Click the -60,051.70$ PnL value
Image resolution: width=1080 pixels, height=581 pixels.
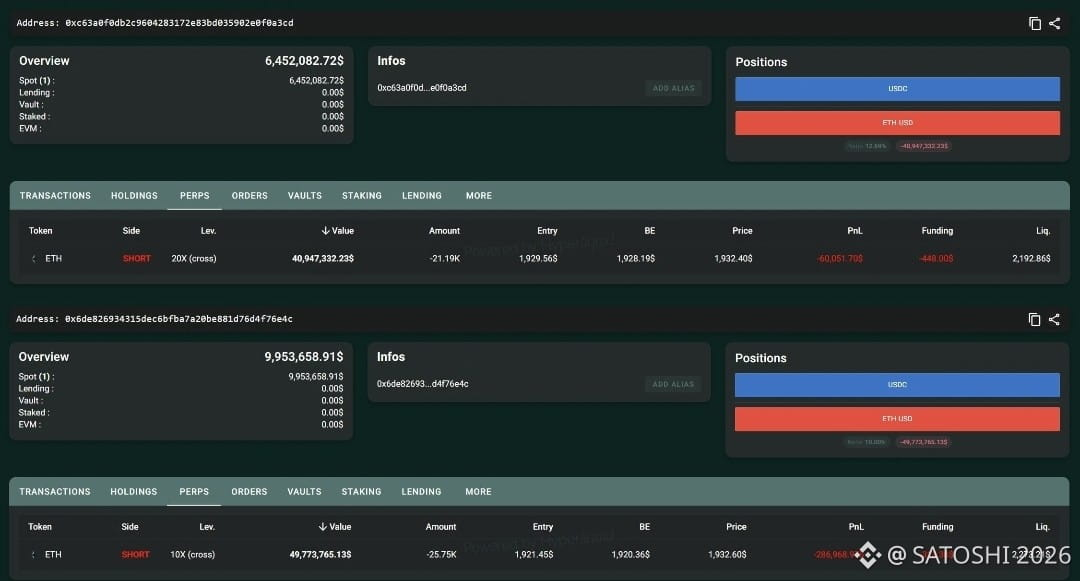click(840, 259)
